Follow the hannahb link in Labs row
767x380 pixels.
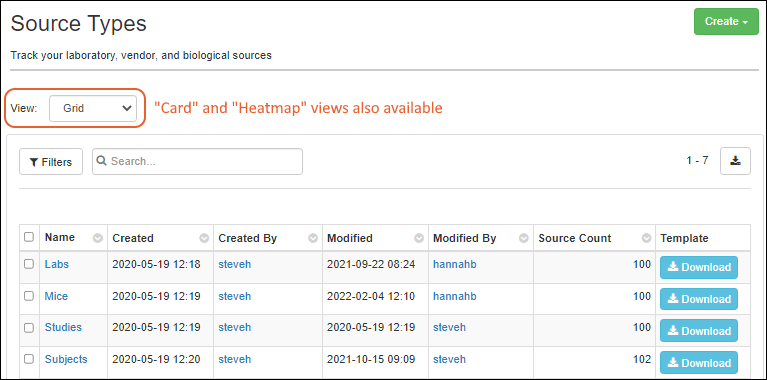pos(454,265)
